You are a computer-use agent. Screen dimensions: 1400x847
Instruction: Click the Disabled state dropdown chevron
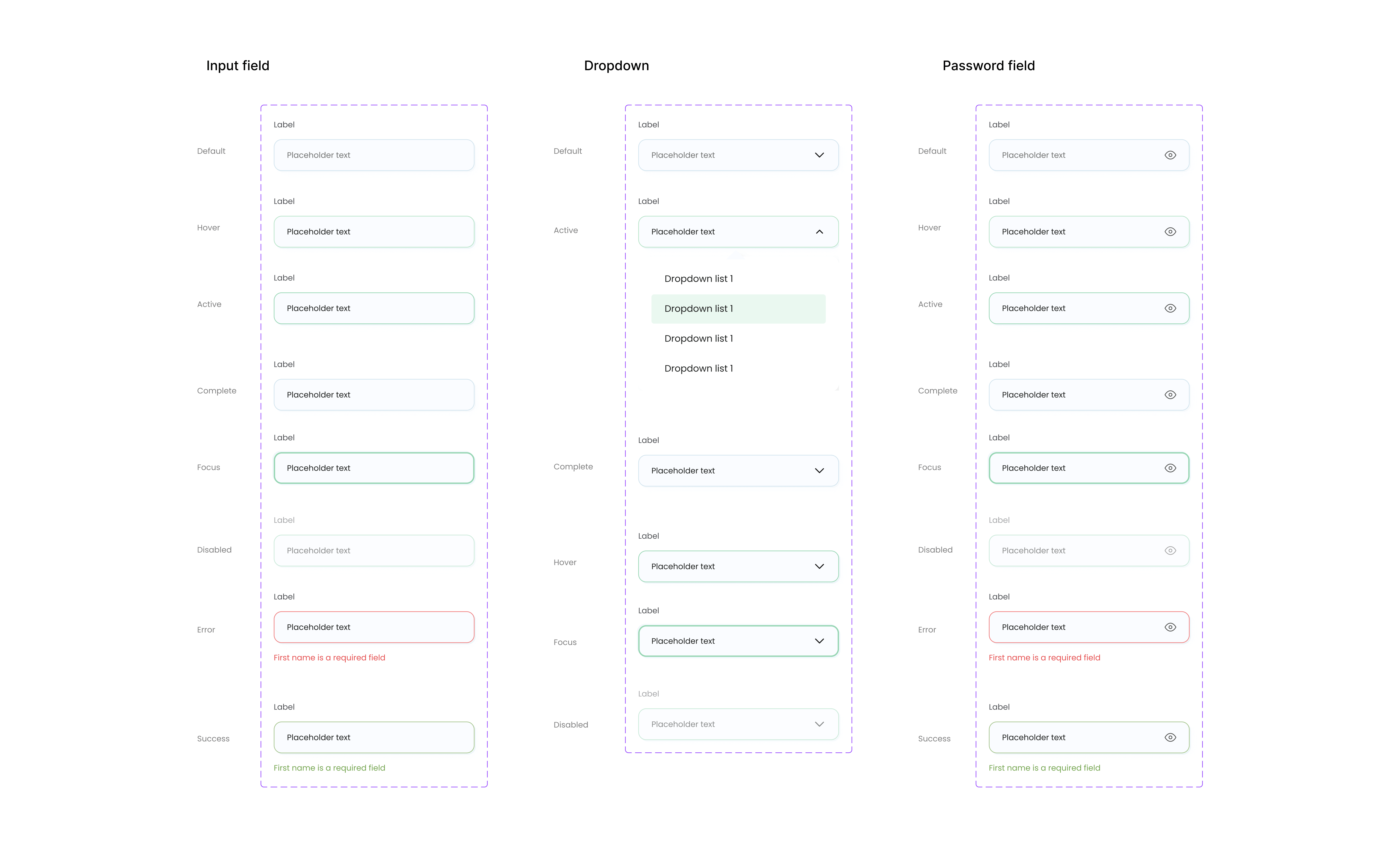[x=819, y=724]
